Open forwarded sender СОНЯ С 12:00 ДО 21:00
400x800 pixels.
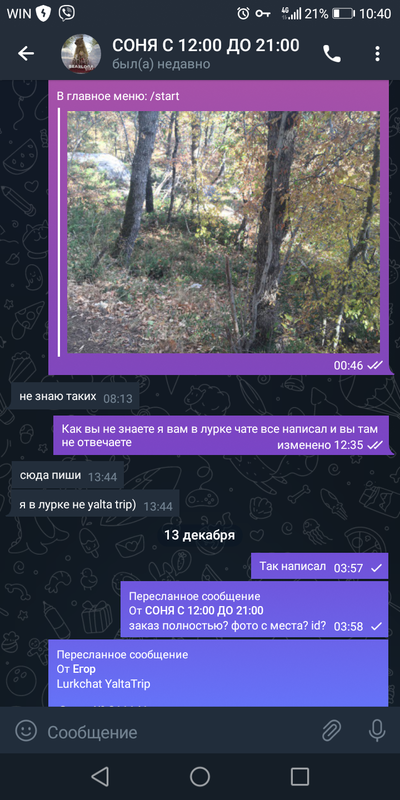[x=204, y=610]
